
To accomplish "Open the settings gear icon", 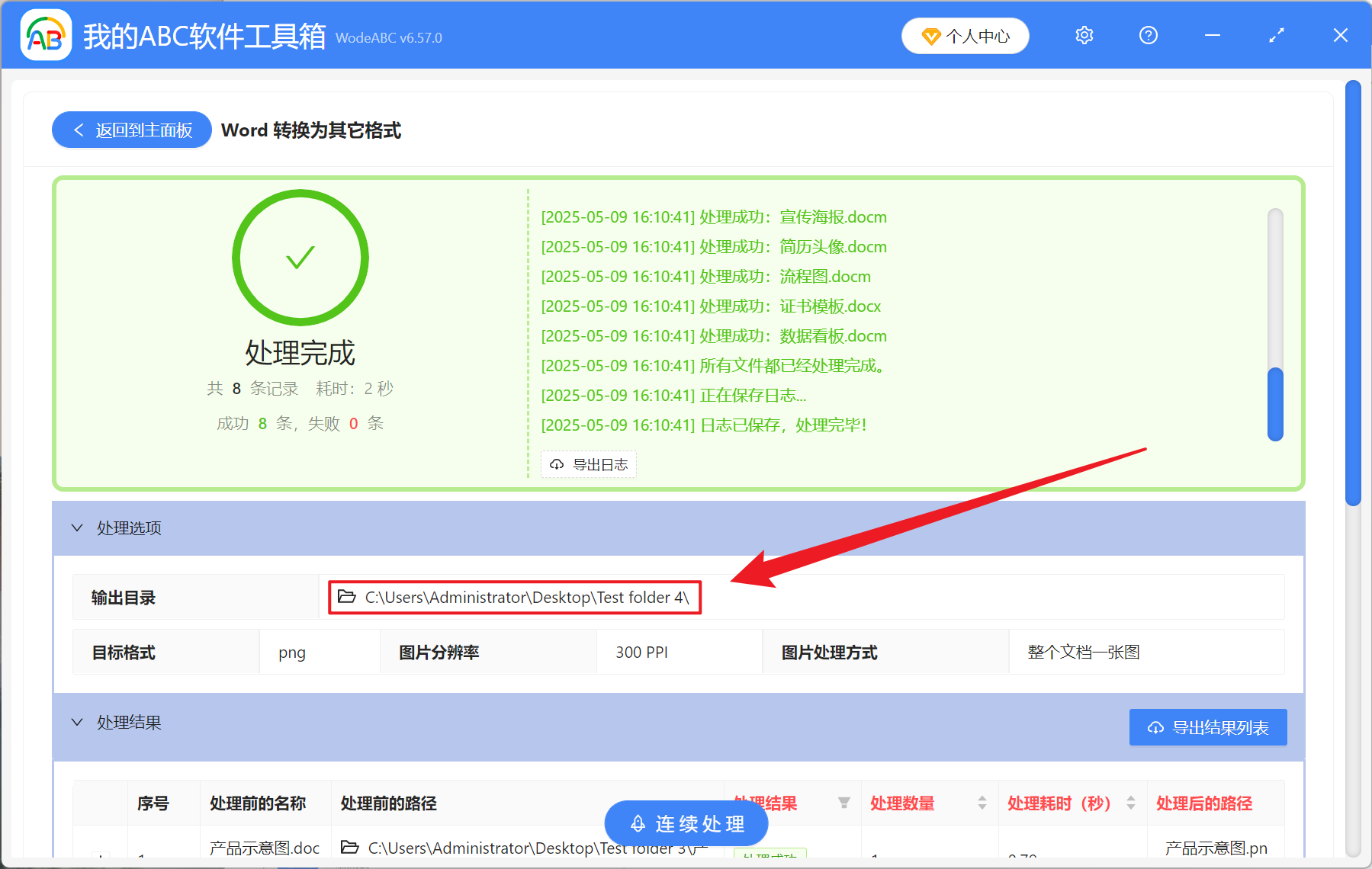I will pyautogui.click(x=1084, y=35).
